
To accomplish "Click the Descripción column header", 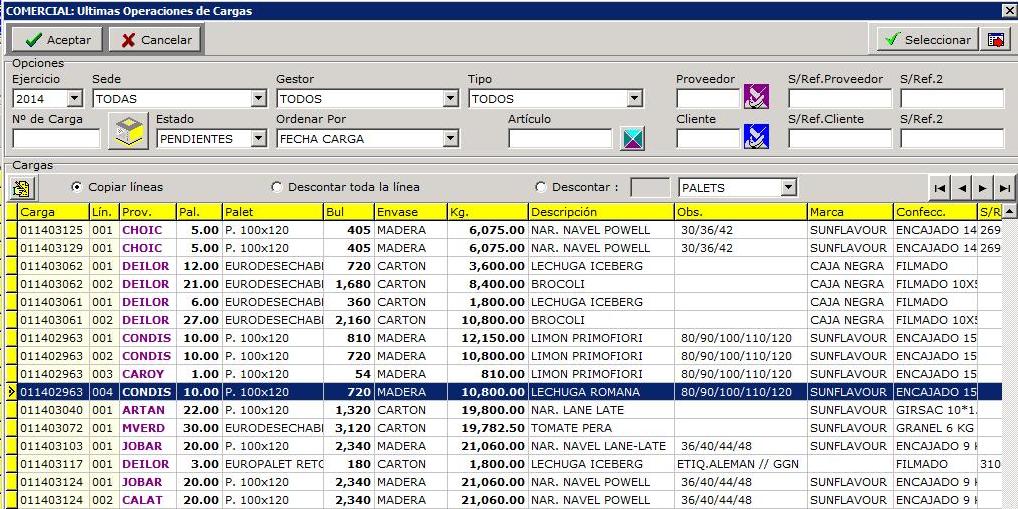I will [598, 212].
